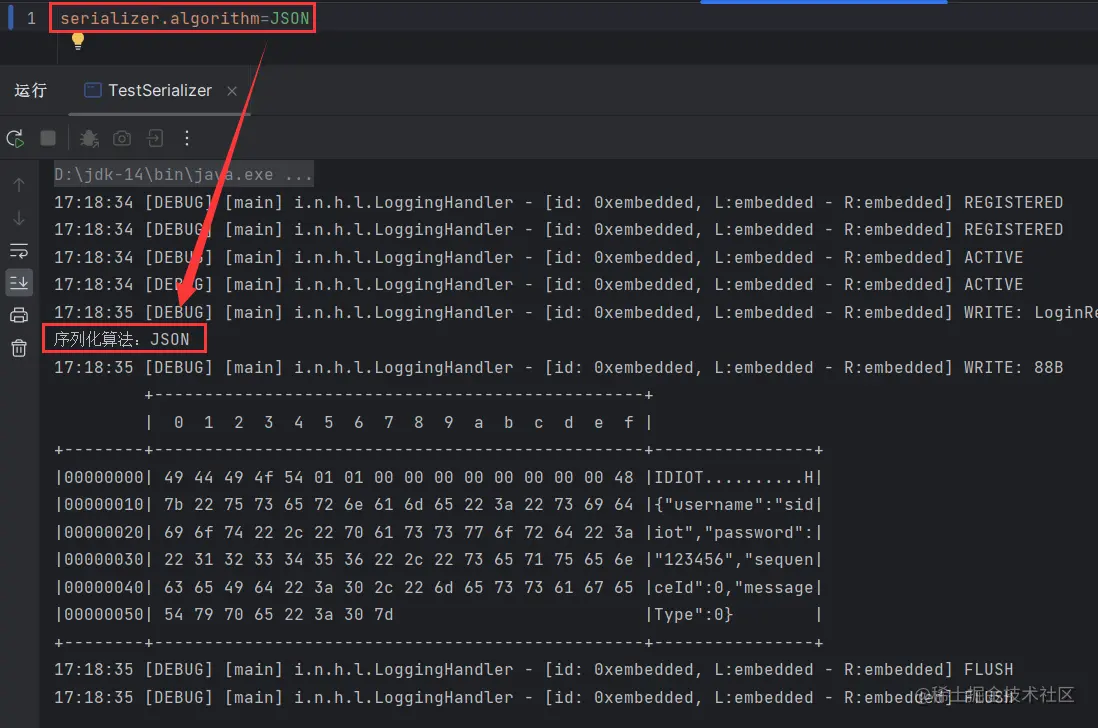
Task: Click the first REGISTERED log line
Action: coord(559,202)
